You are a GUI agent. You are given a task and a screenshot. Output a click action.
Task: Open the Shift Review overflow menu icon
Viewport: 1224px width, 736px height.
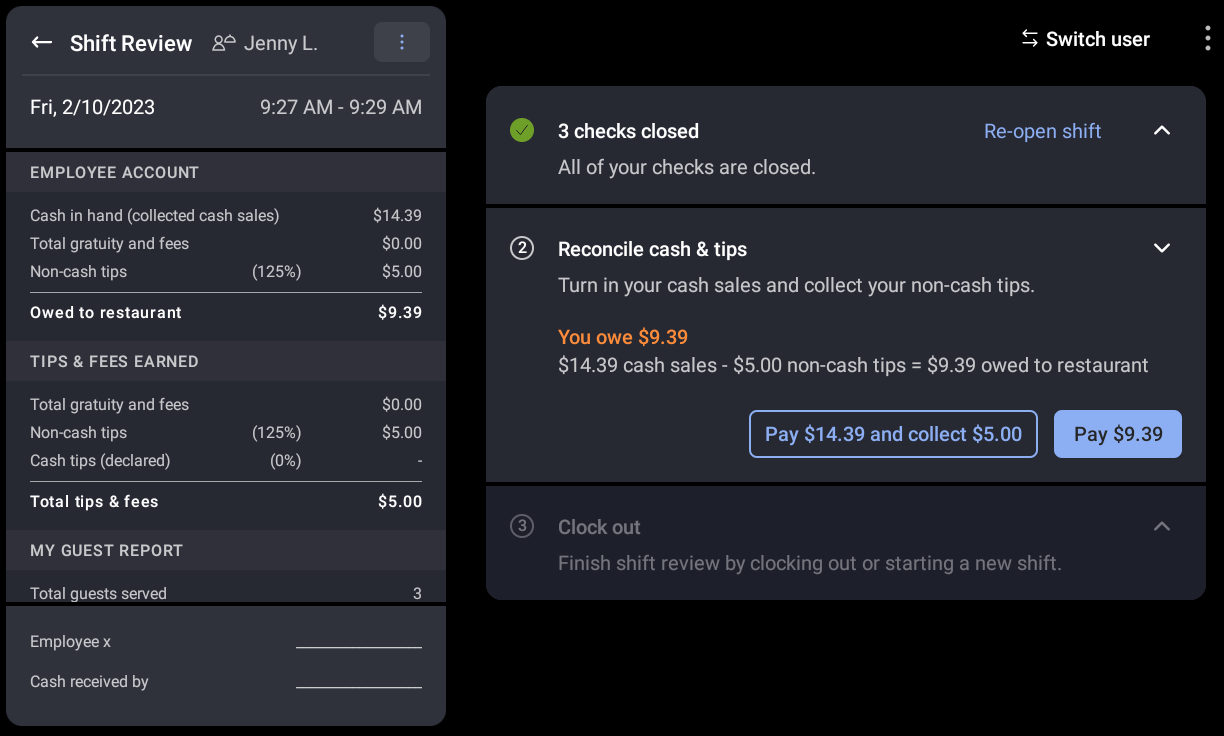tap(401, 42)
